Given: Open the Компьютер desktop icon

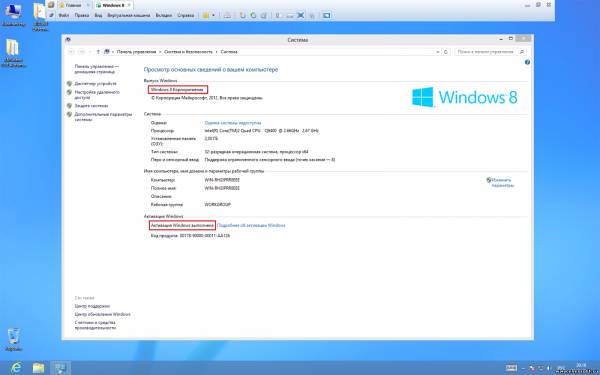Looking at the screenshot, I should pyautogui.click(x=13, y=15).
